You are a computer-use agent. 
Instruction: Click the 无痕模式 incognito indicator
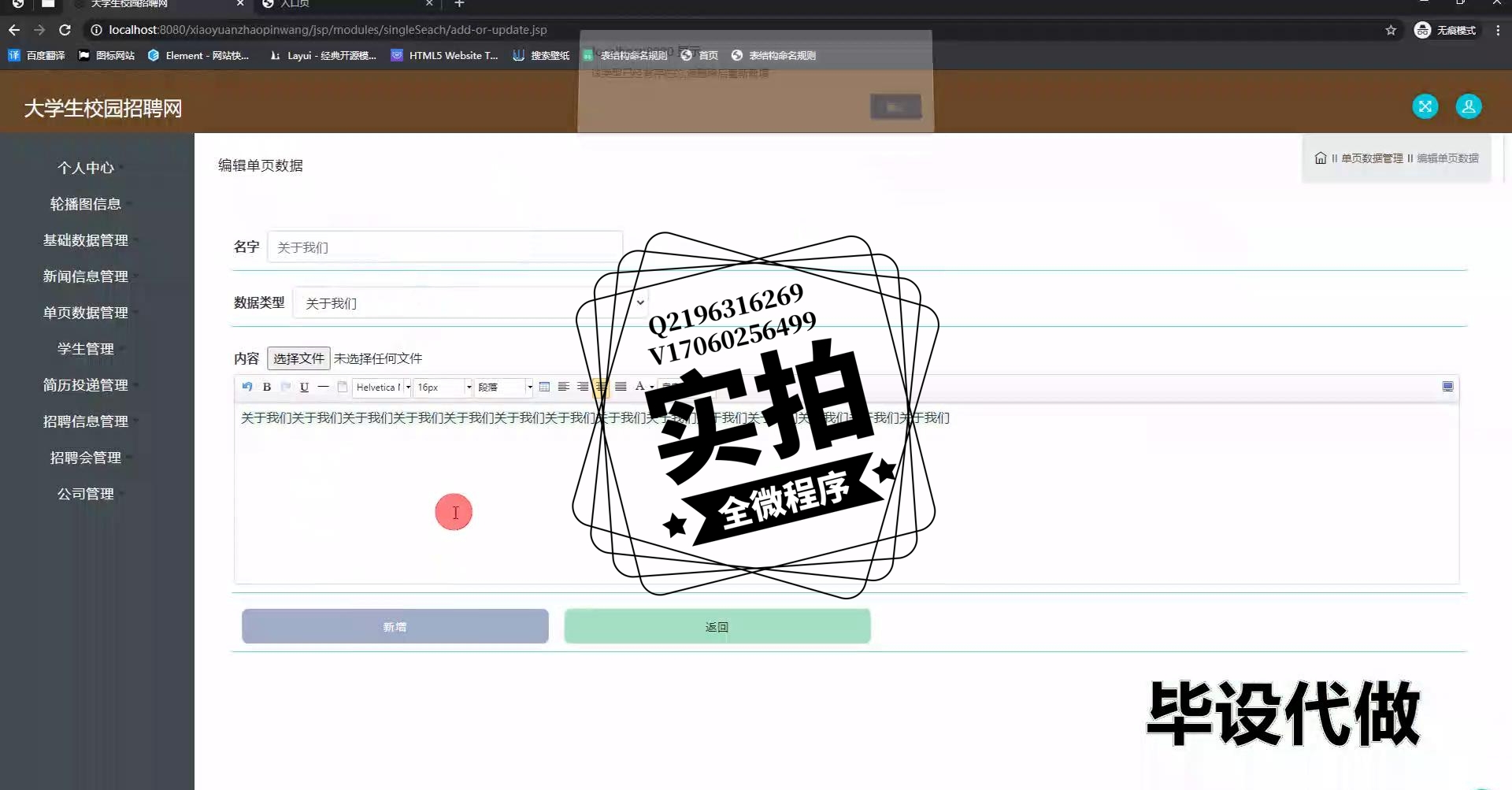click(x=1445, y=30)
